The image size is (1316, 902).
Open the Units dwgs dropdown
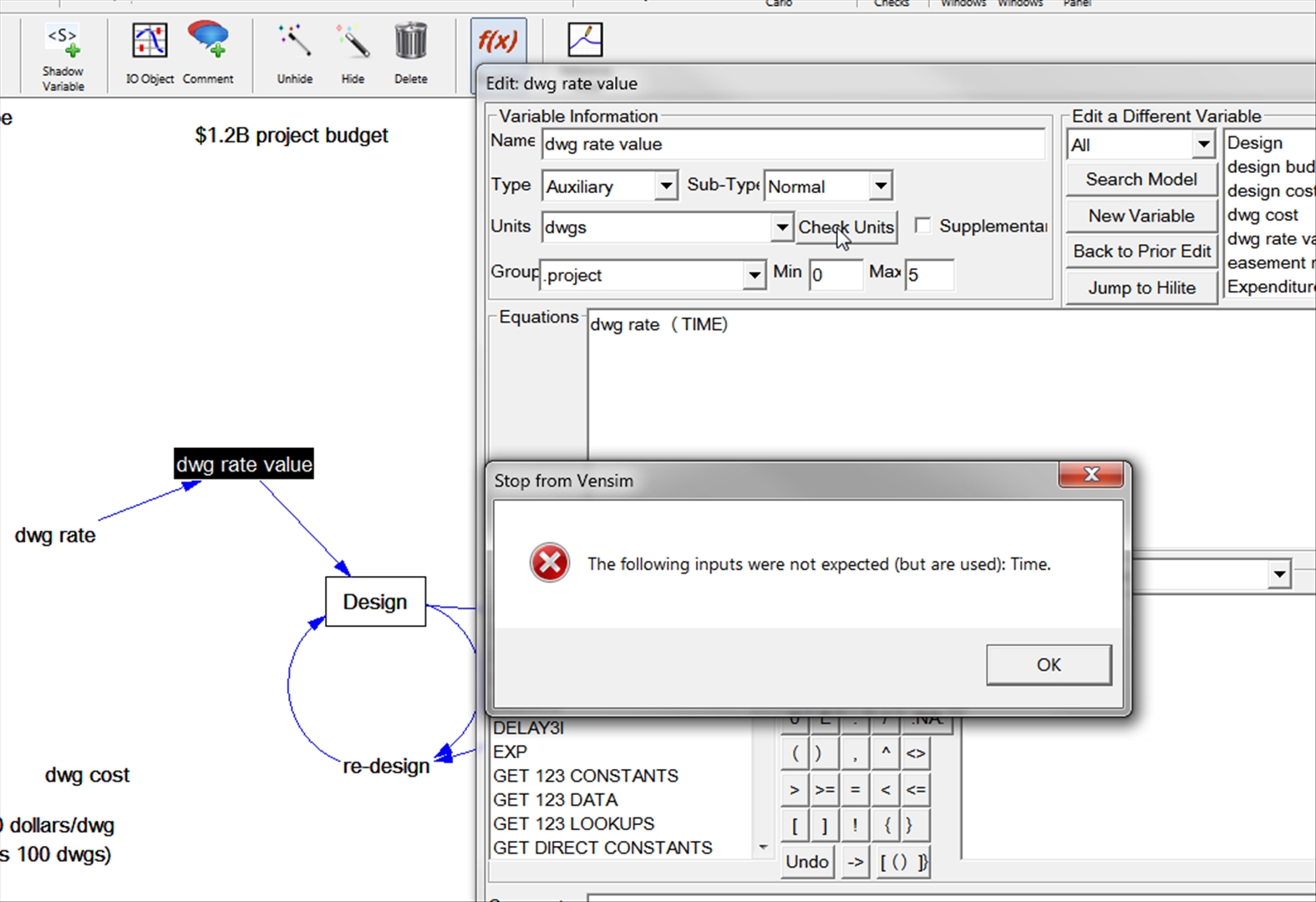pos(781,227)
